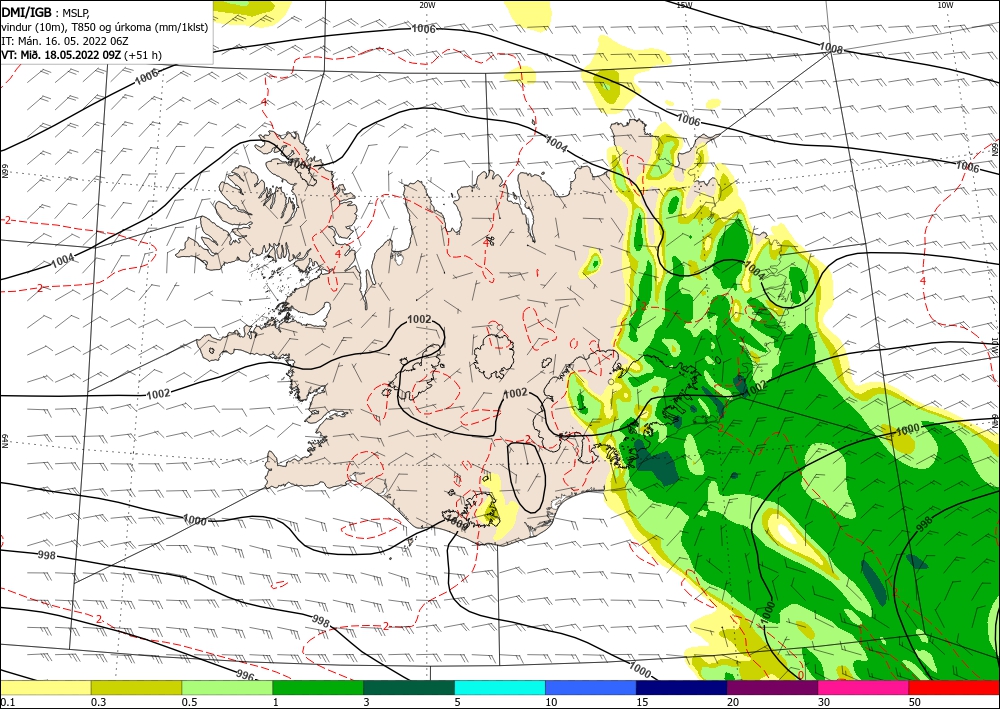Click the '15W' longitude label
The width and height of the screenshot is (1000, 709).
coord(684,5)
